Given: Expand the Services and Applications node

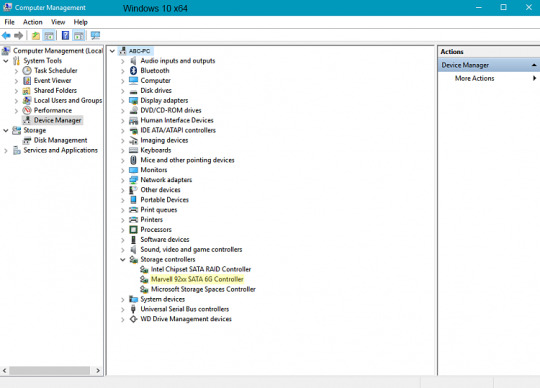Looking at the screenshot, I should [x=6, y=151].
